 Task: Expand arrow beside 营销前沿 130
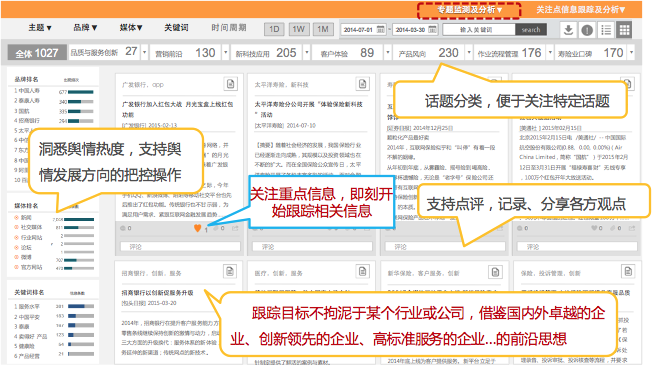click(225, 53)
